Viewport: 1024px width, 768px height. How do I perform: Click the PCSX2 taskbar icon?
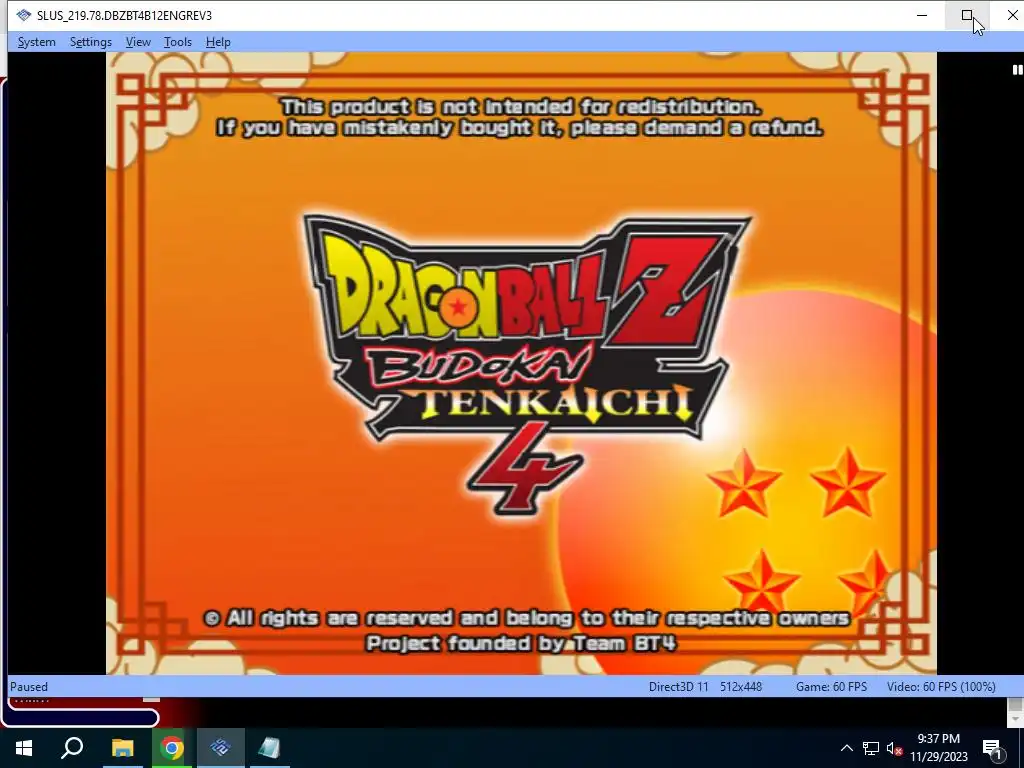221,748
